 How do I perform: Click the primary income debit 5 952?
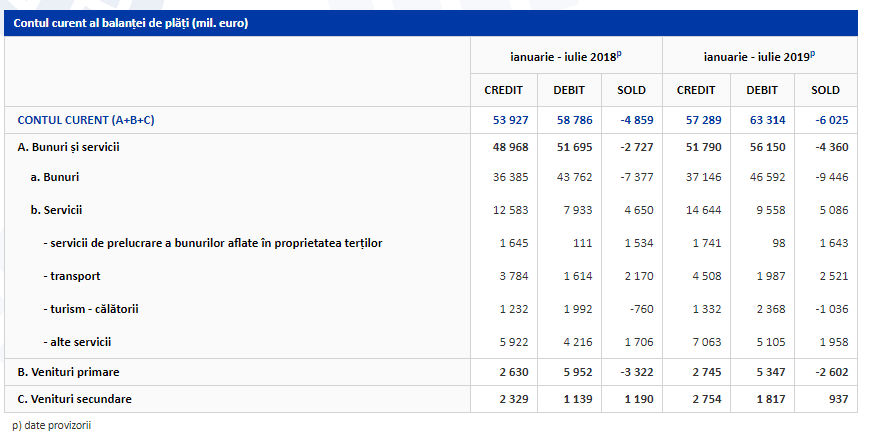578,372
